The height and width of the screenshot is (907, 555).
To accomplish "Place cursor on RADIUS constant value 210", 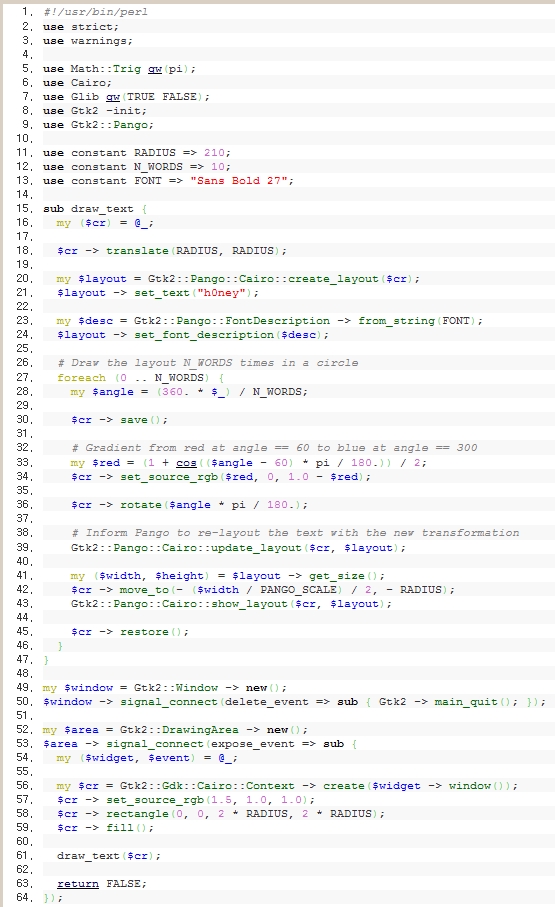I will [x=214, y=153].
